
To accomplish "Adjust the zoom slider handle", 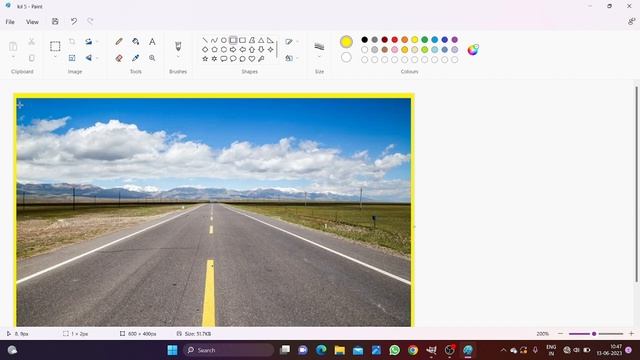I will 594,333.
